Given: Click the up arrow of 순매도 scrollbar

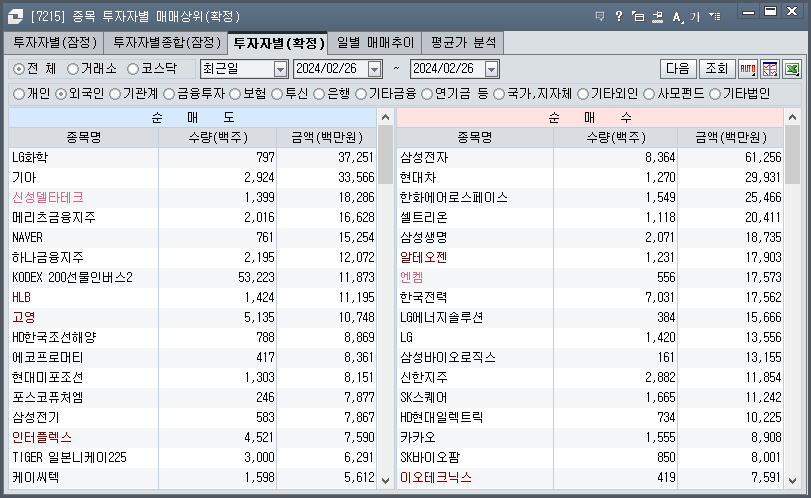Looking at the screenshot, I should (385, 117).
